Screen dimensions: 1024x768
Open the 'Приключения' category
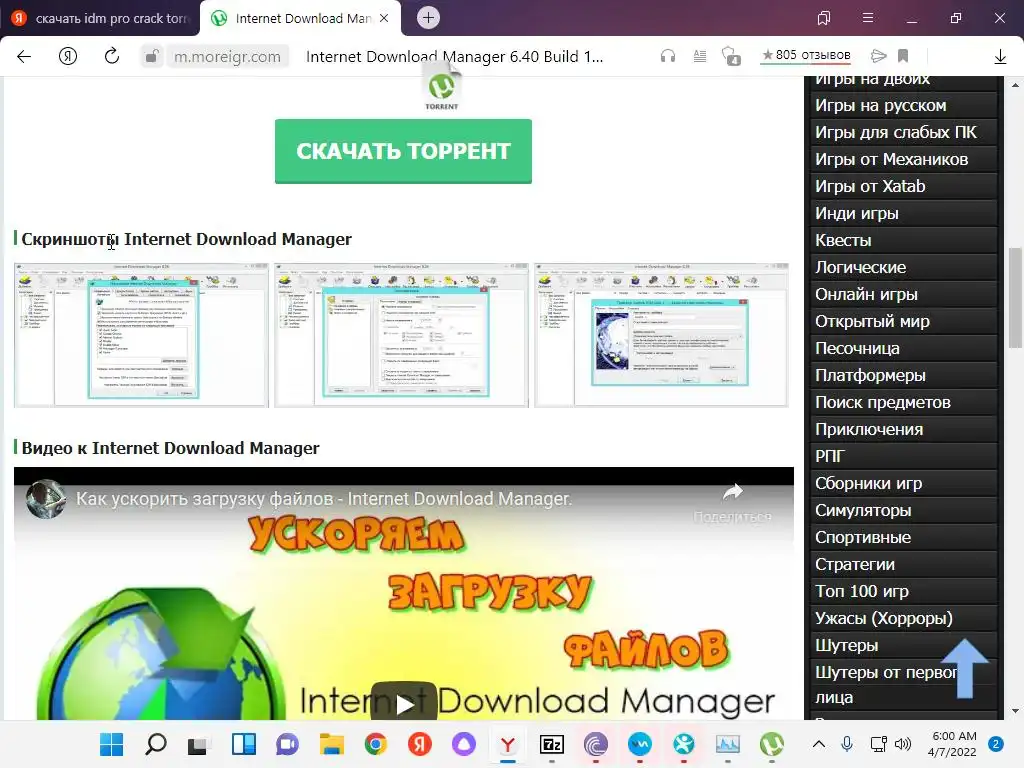click(x=903, y=429)
